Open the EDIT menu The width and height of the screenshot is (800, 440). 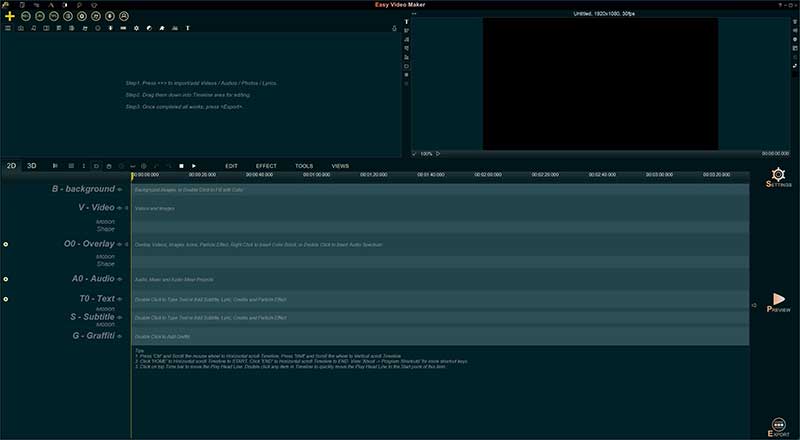tap(232, 166)
